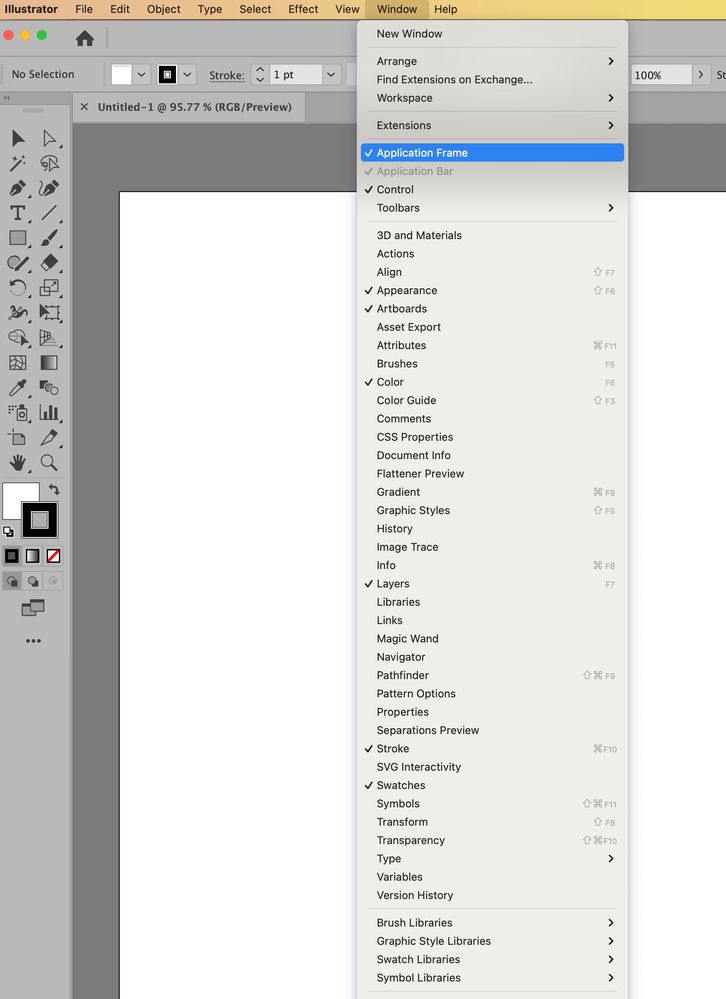Select the Pen tool
The image size is (726, 999).
18,188
